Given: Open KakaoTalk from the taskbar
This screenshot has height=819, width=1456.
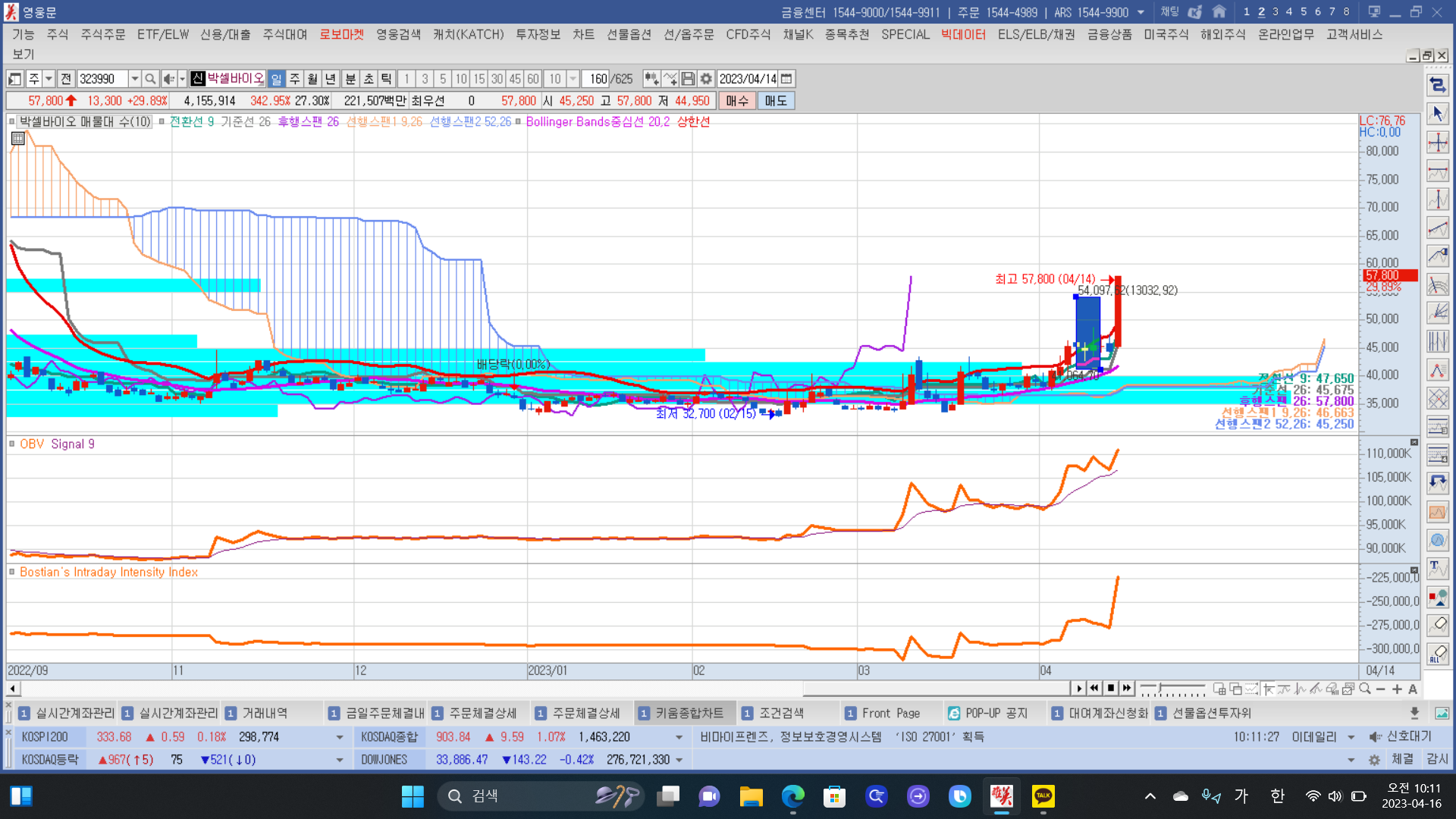Looking at the screenshot, I should tap(1043, 795).
